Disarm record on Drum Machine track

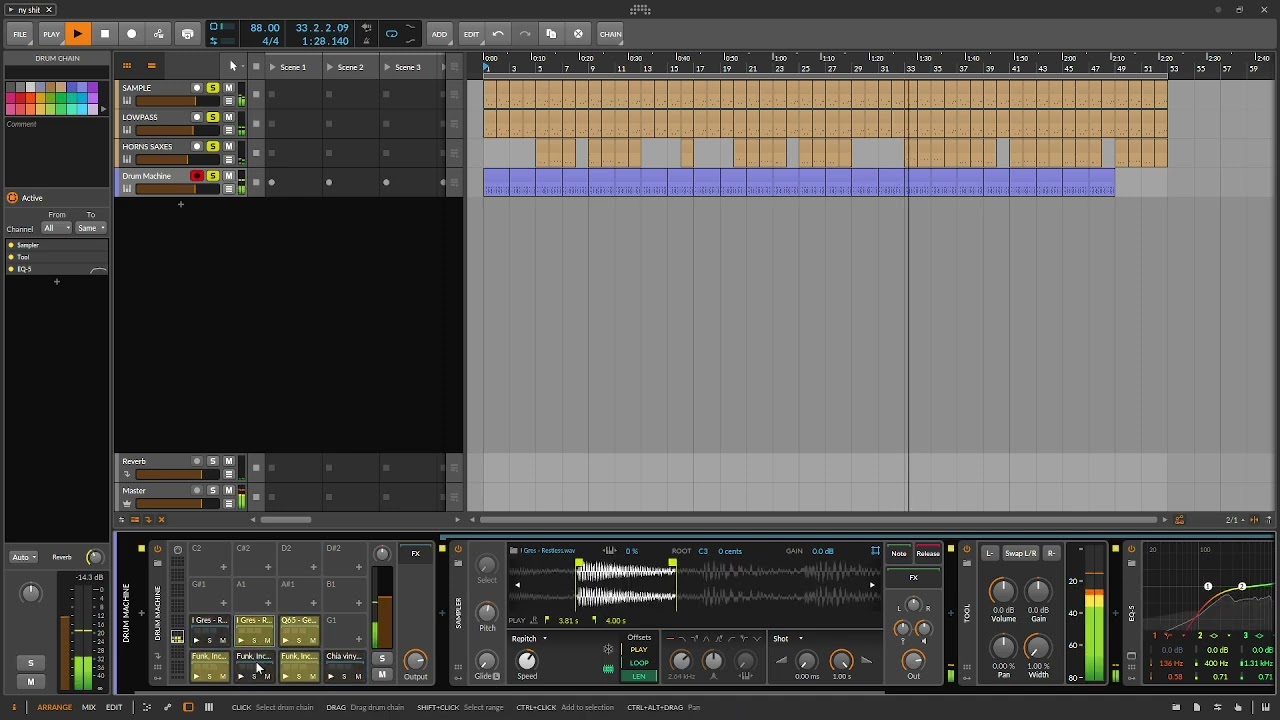click(196, 176)
